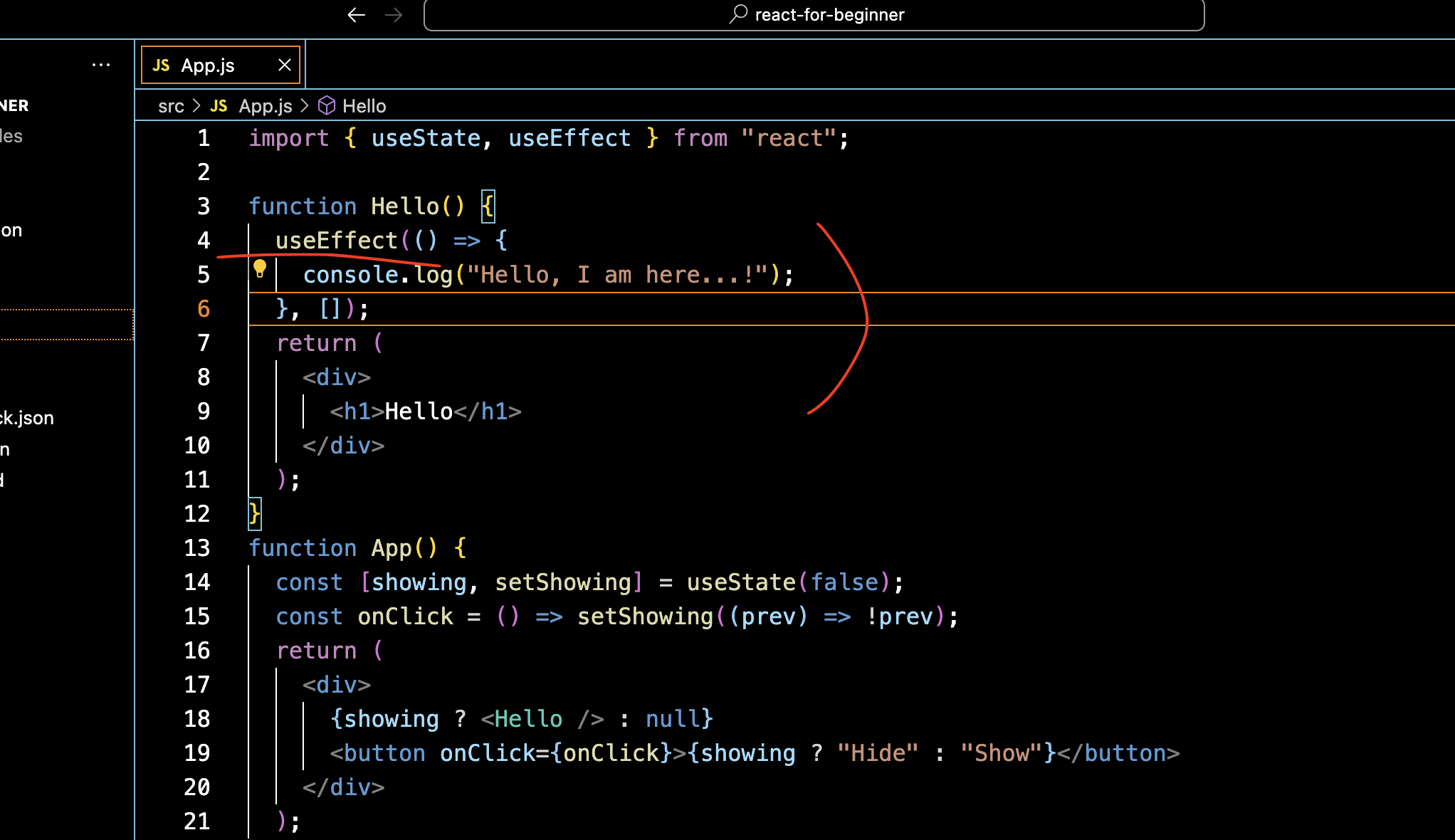Open the Hello symbol breadcrumb
Viewport: 1455px width, 840px height.
click(x=364, y=106)
